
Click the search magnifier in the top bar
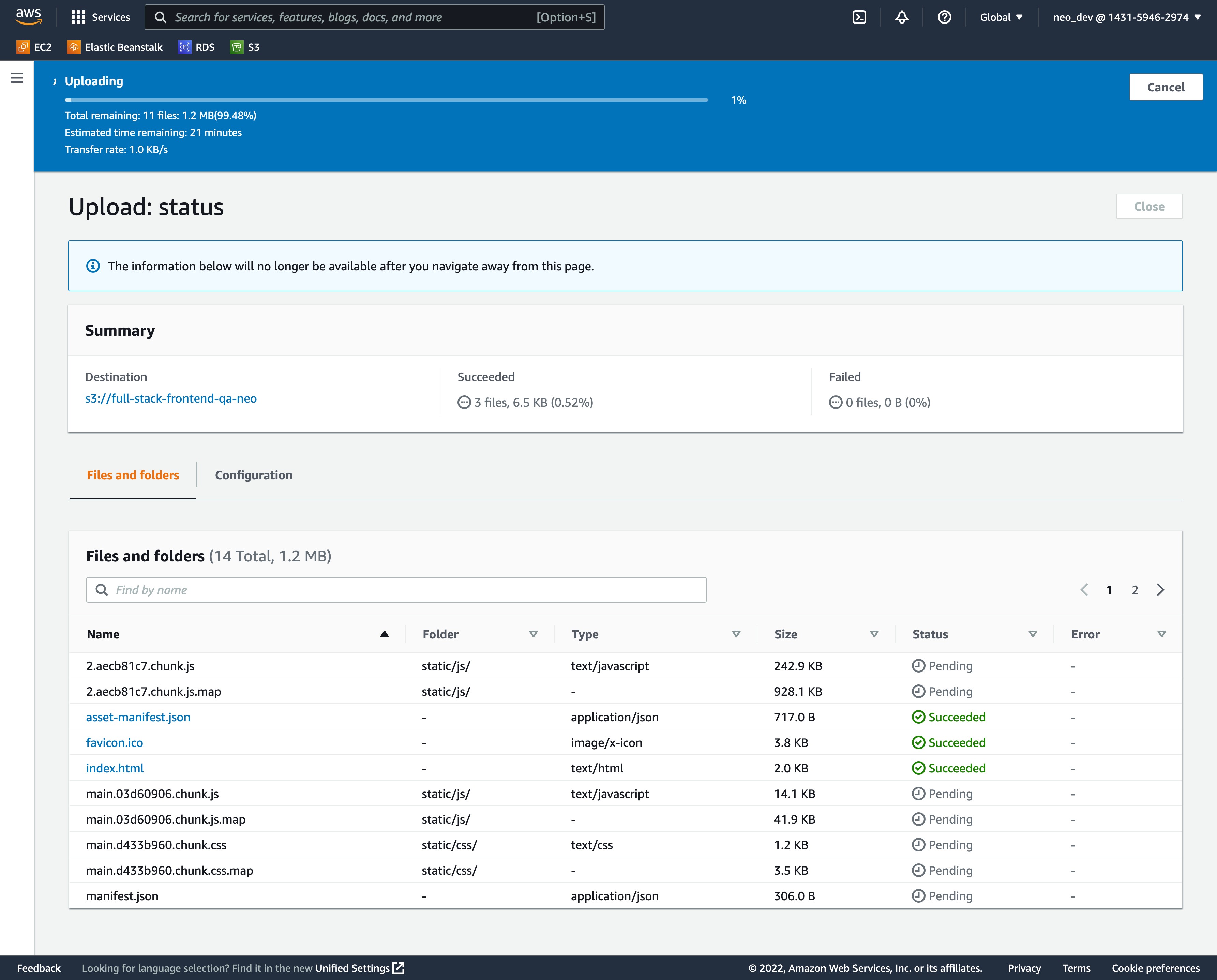click(x=160, y=17)
